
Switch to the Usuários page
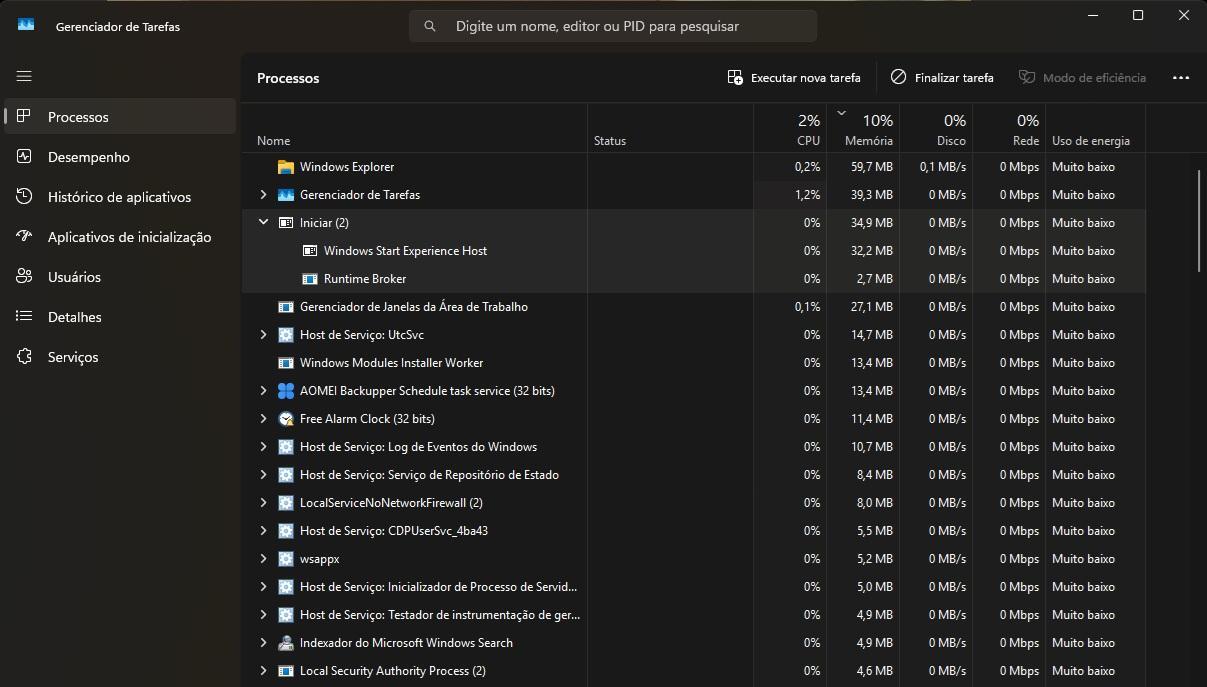120,277
